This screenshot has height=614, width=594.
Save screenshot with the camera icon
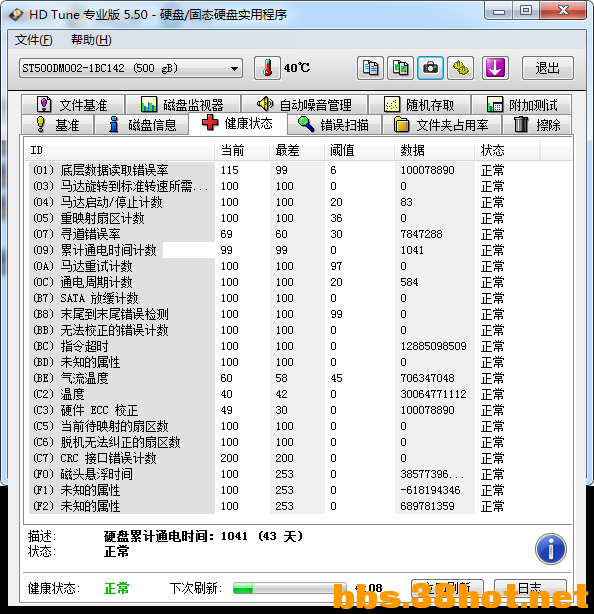(x=430, y=68)
